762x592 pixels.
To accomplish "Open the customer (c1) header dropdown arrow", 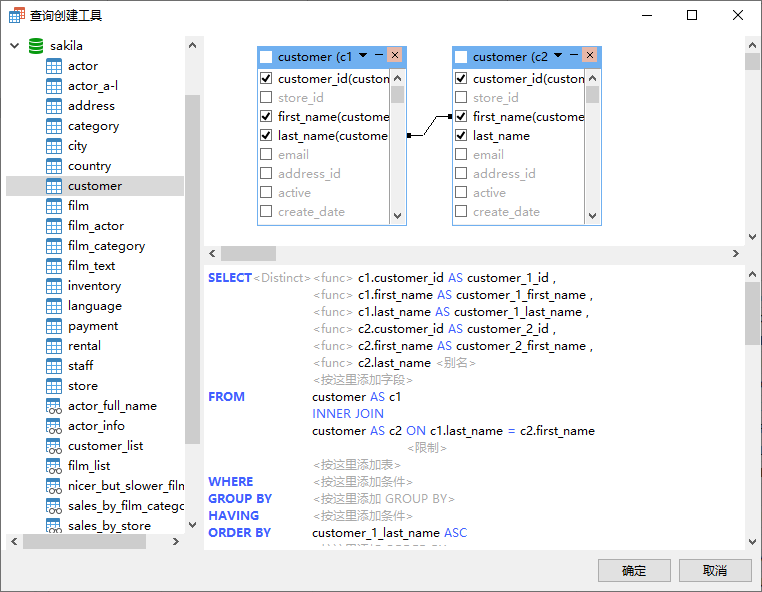I will pyautogui.click(x=363, y=55).
